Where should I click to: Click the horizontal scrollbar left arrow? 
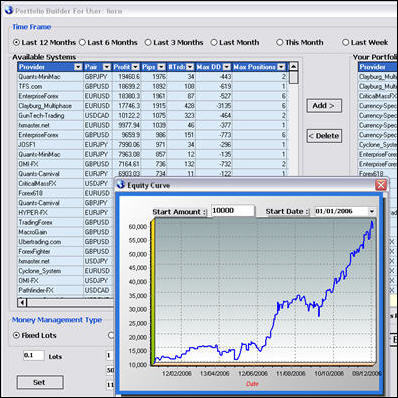pyautogui.click(x=22, y=302)
